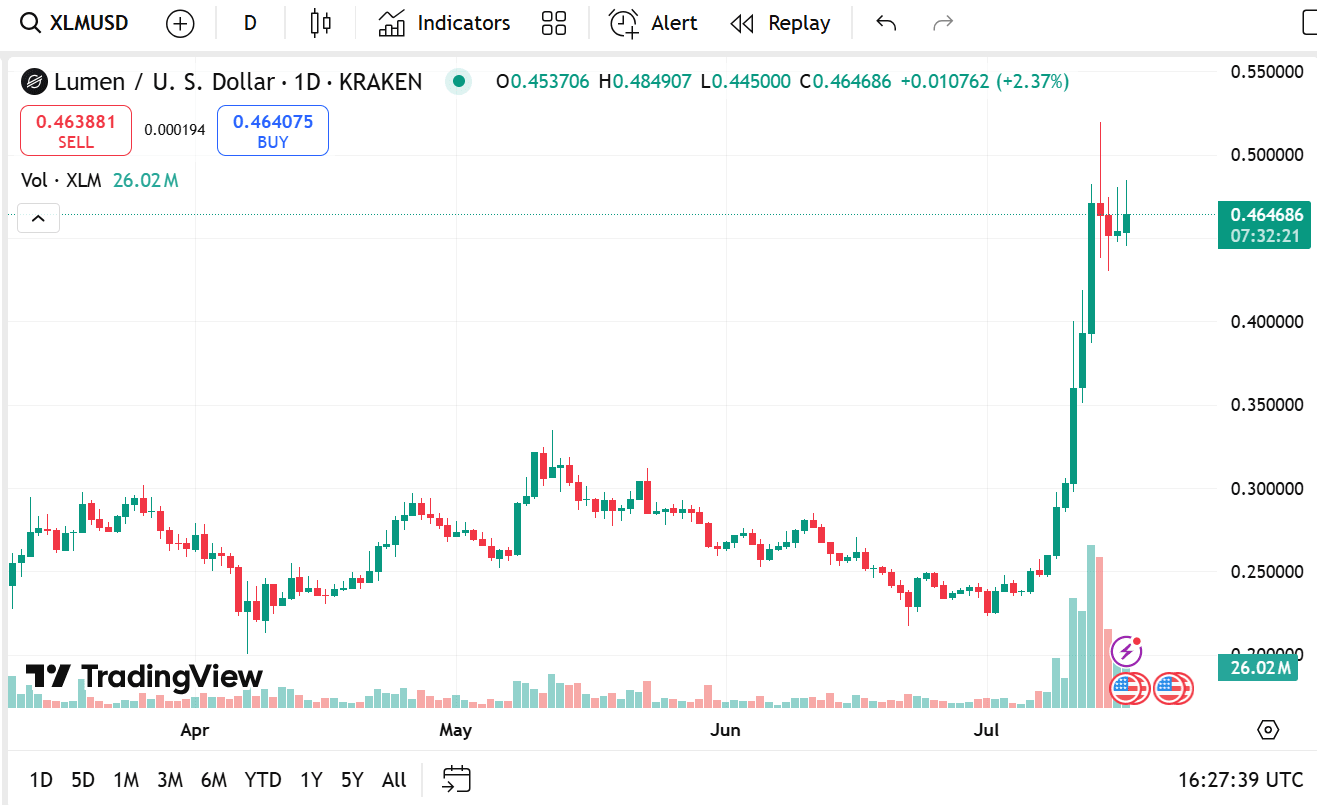This screenshot has width=1317, height=805.
Task: Open timezone settings at 16:27:39 UTC
Action: 1240,780
